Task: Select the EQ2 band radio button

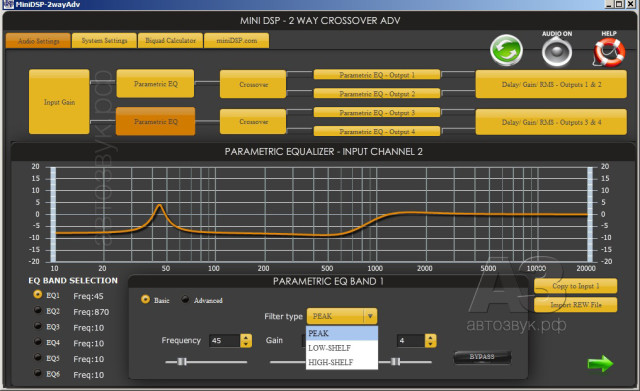Action: click(x=38, y=310)
